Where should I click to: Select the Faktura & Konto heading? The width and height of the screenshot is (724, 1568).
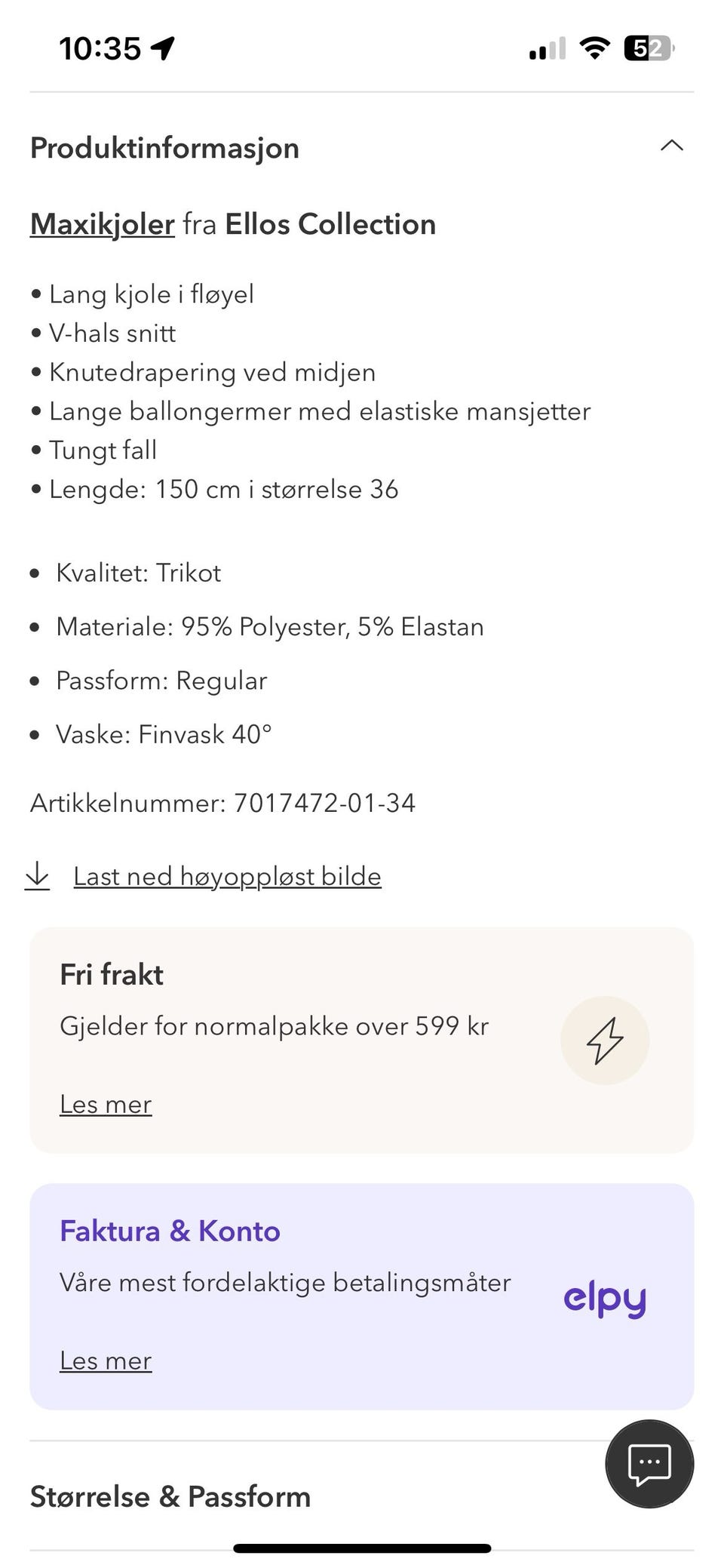tap(169, 1230)
